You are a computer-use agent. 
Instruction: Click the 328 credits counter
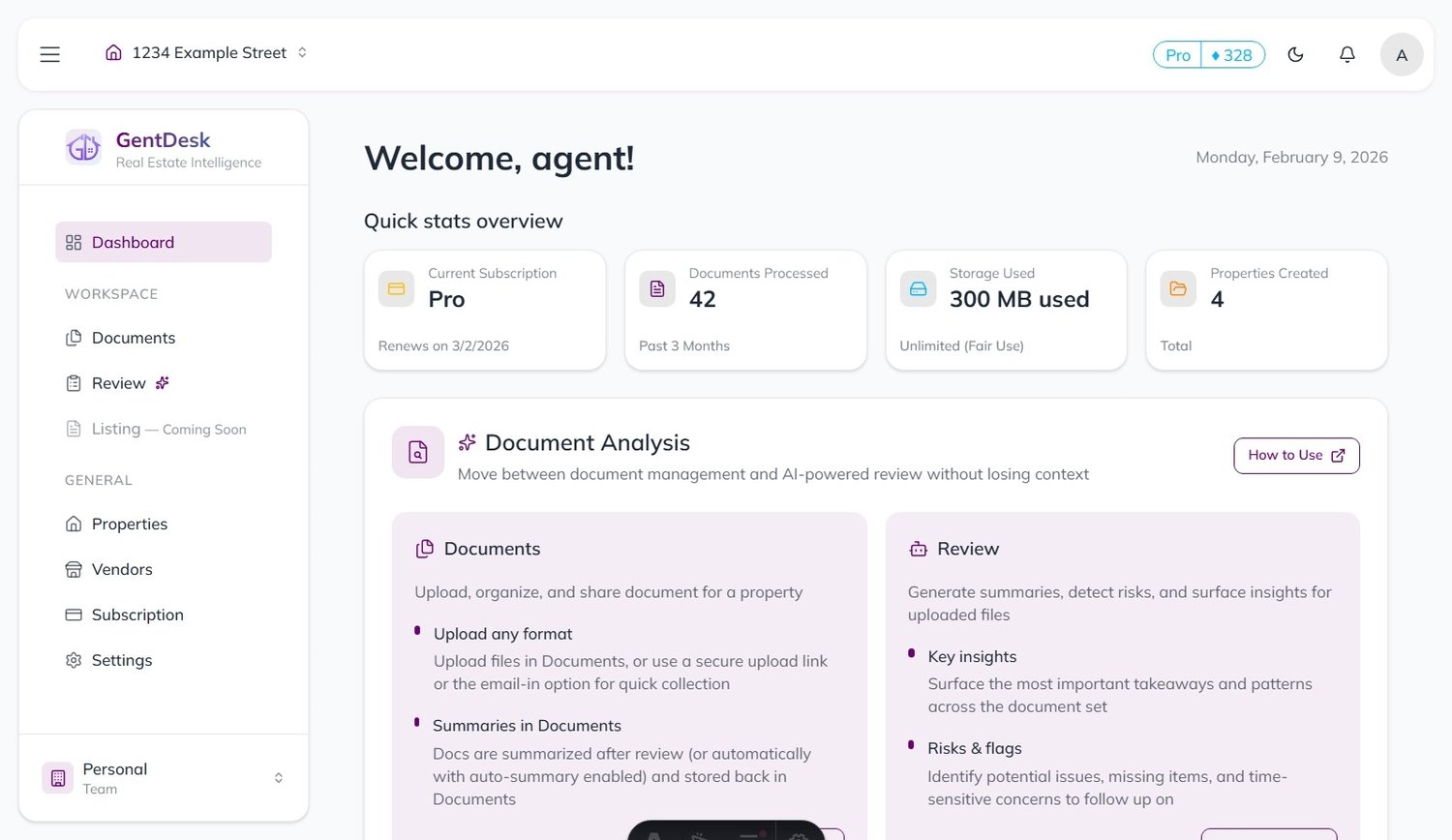[x=1232, y=55]
